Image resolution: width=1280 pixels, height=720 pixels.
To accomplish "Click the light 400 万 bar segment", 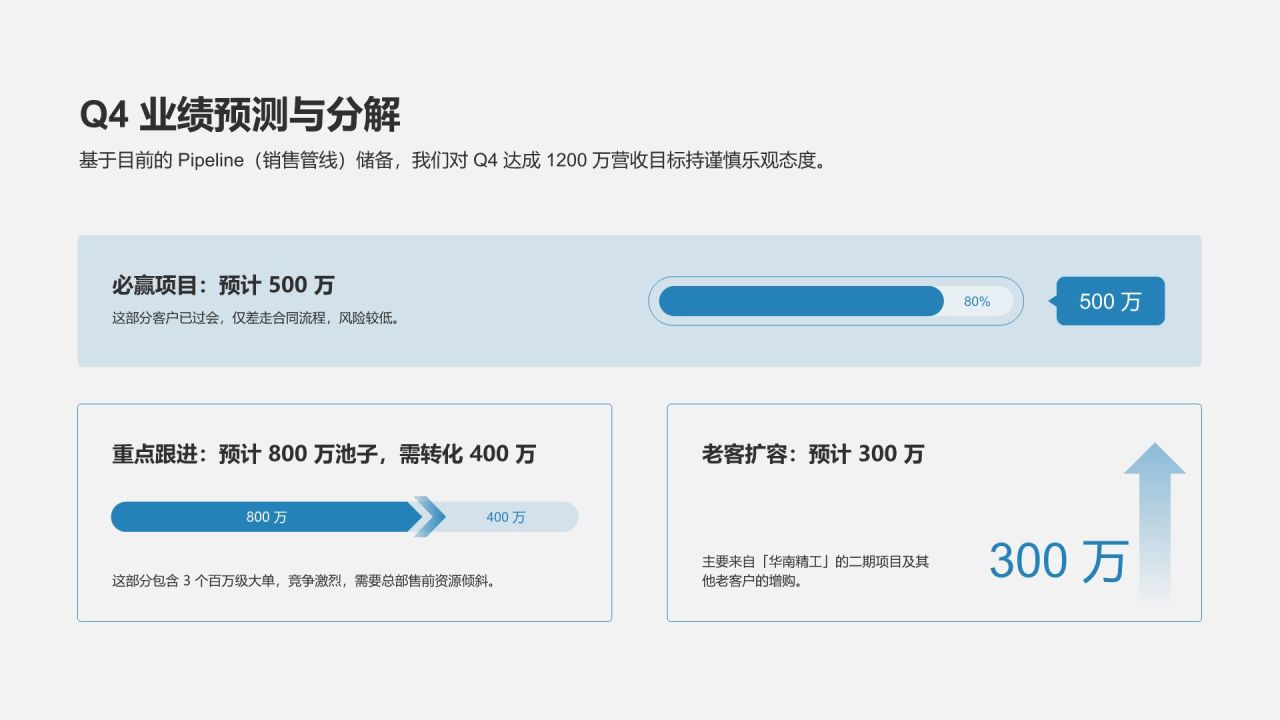I will [x=508, y=517].
